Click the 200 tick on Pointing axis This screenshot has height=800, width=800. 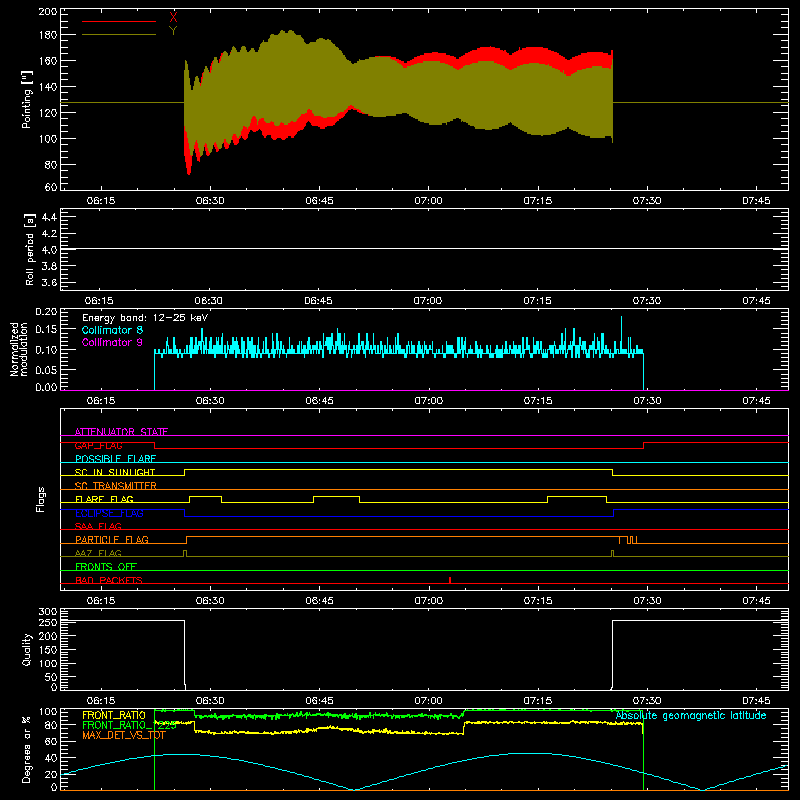tap(47, 11)
